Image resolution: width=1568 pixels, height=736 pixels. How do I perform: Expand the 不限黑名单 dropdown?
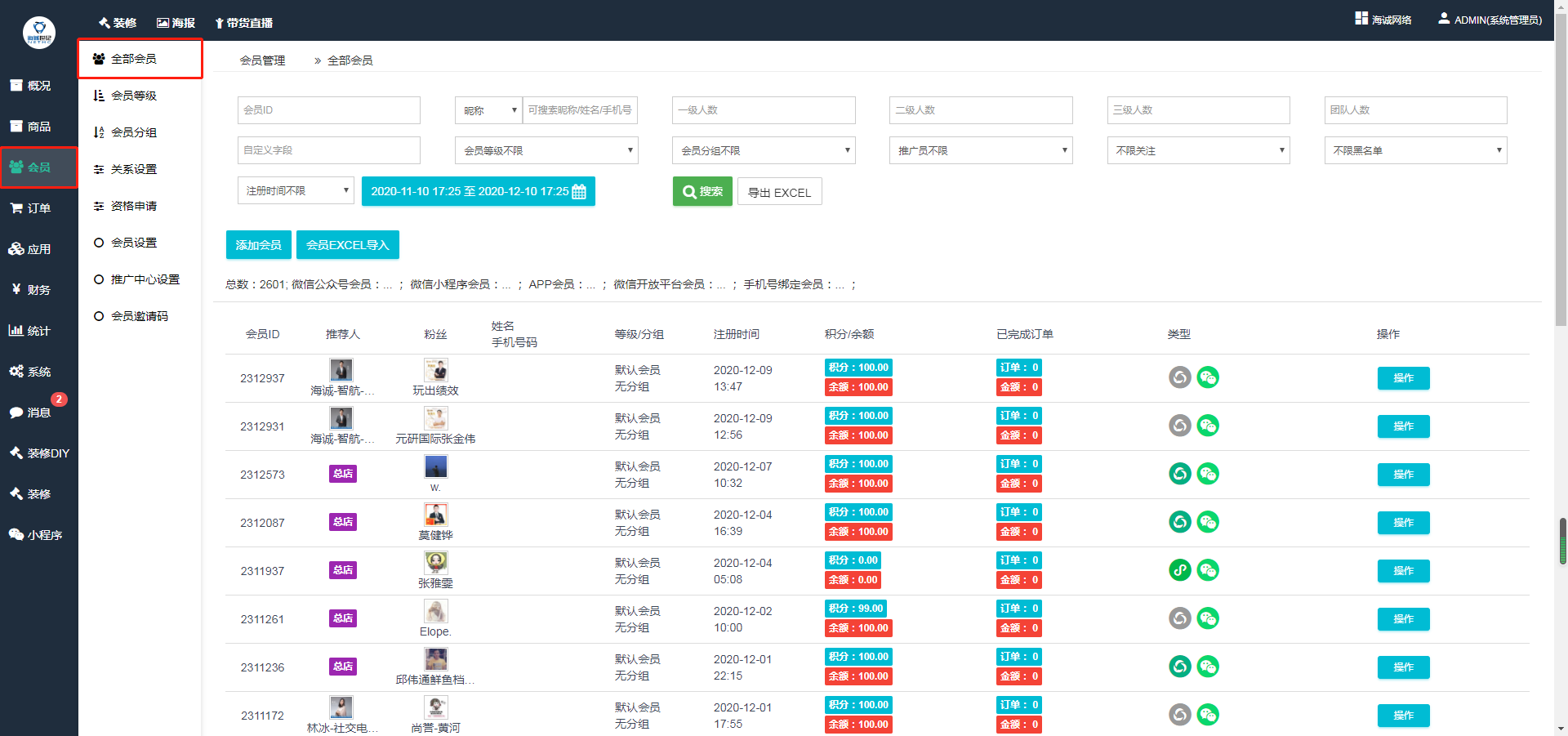(x=1414, y=150)
